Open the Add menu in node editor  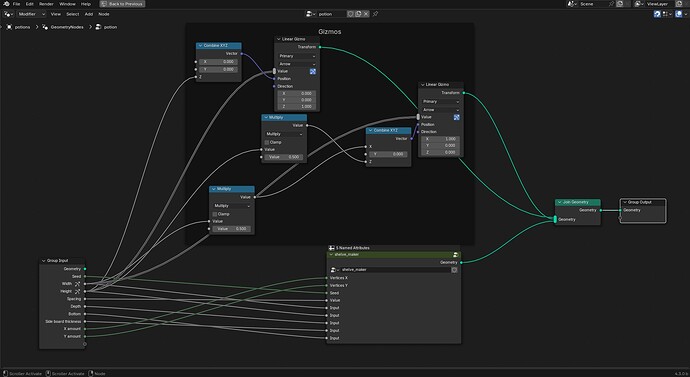click(x=88, y=14)
